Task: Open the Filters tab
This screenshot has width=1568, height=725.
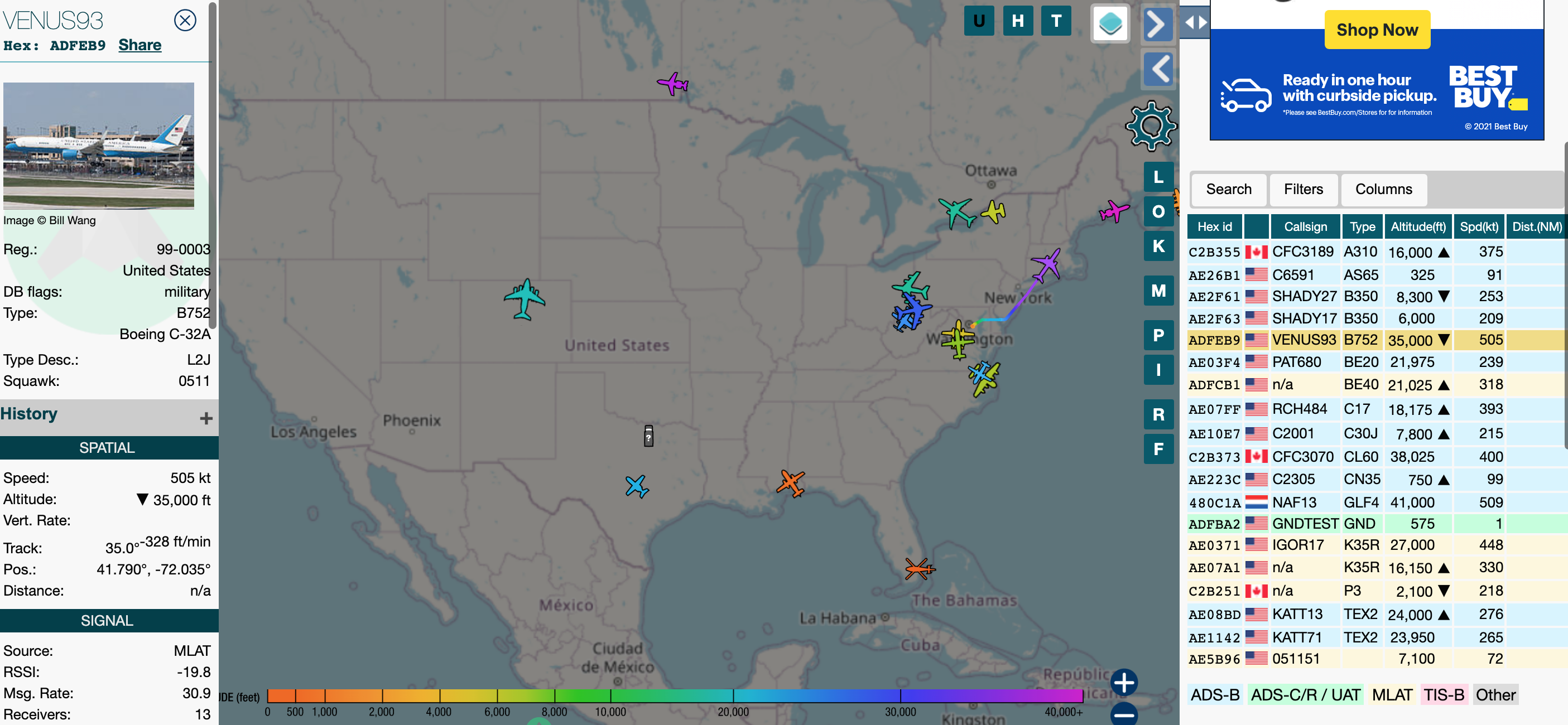Action: tap(1303, 189)
